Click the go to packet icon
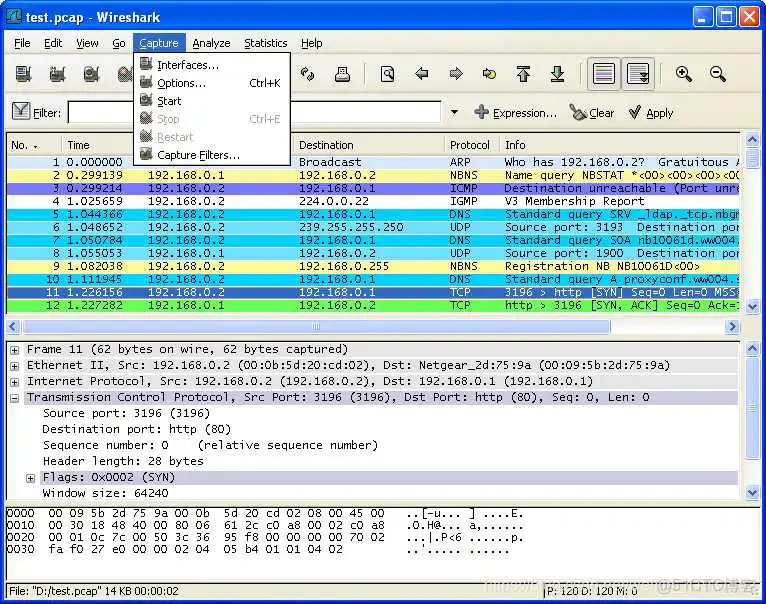This screenshot has width=766, height=604. click(x=489, y=74)
